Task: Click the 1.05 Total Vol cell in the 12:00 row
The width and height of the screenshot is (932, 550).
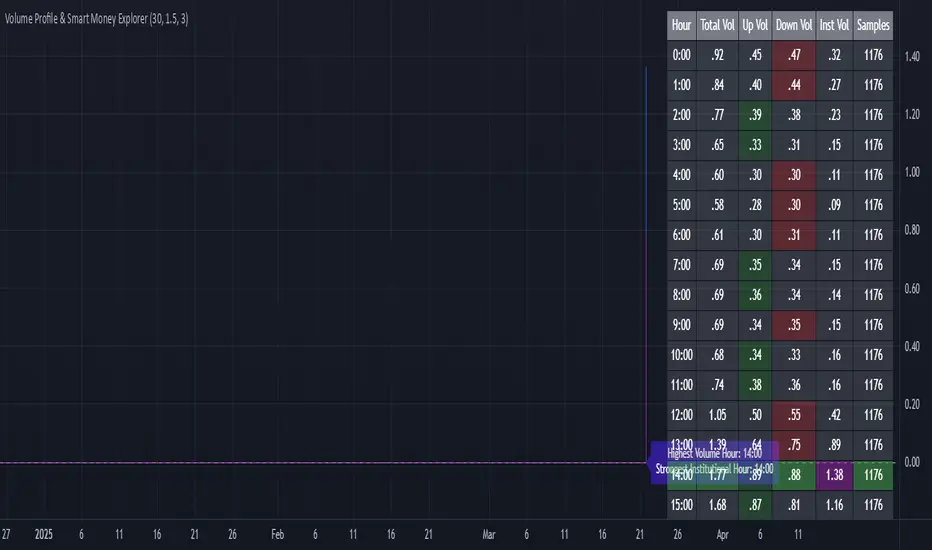Action: (x=717, y=415)
